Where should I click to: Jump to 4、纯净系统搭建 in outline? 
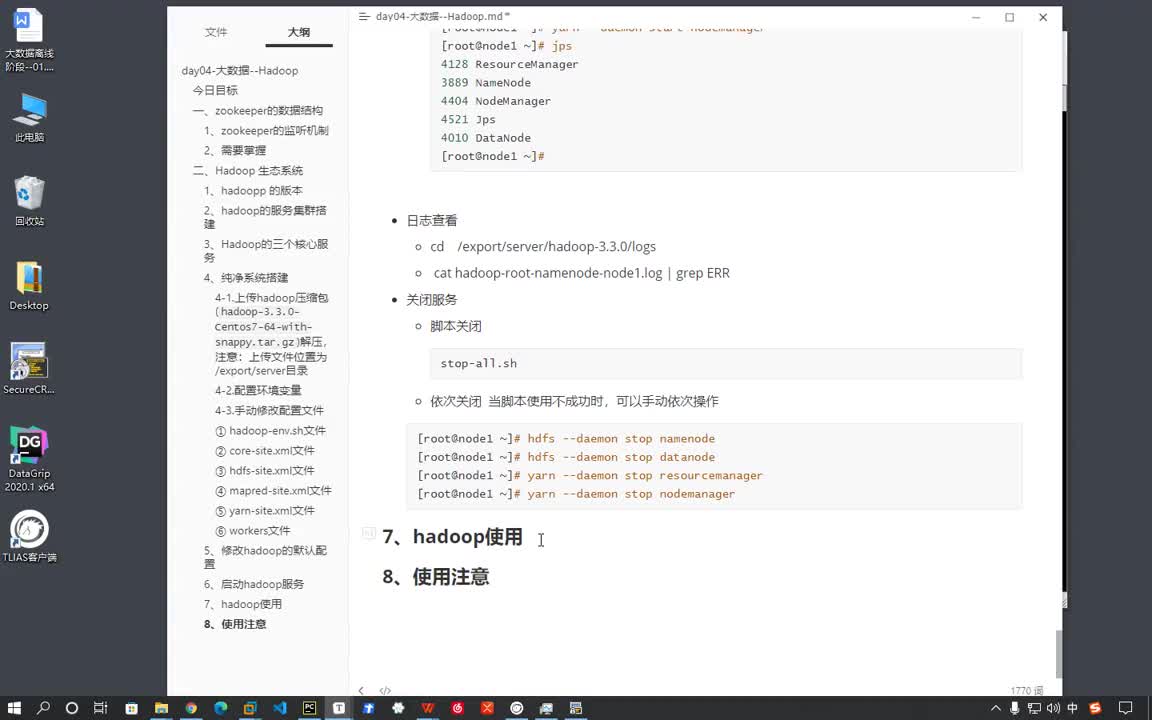tap(246, 278)
